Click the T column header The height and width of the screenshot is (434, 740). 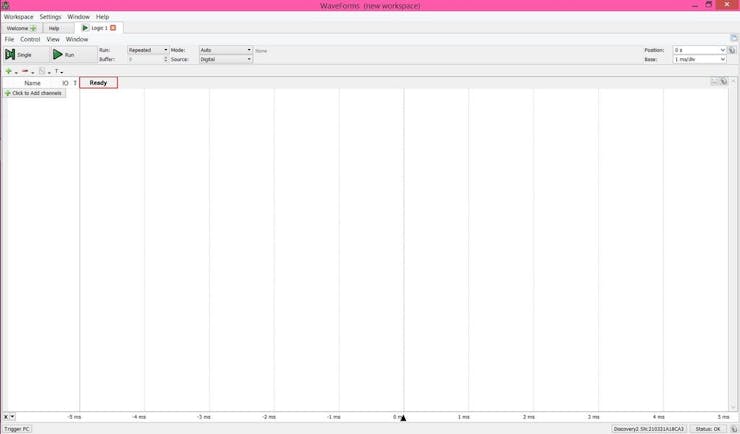pyautogui.click(x=75, y=83)
